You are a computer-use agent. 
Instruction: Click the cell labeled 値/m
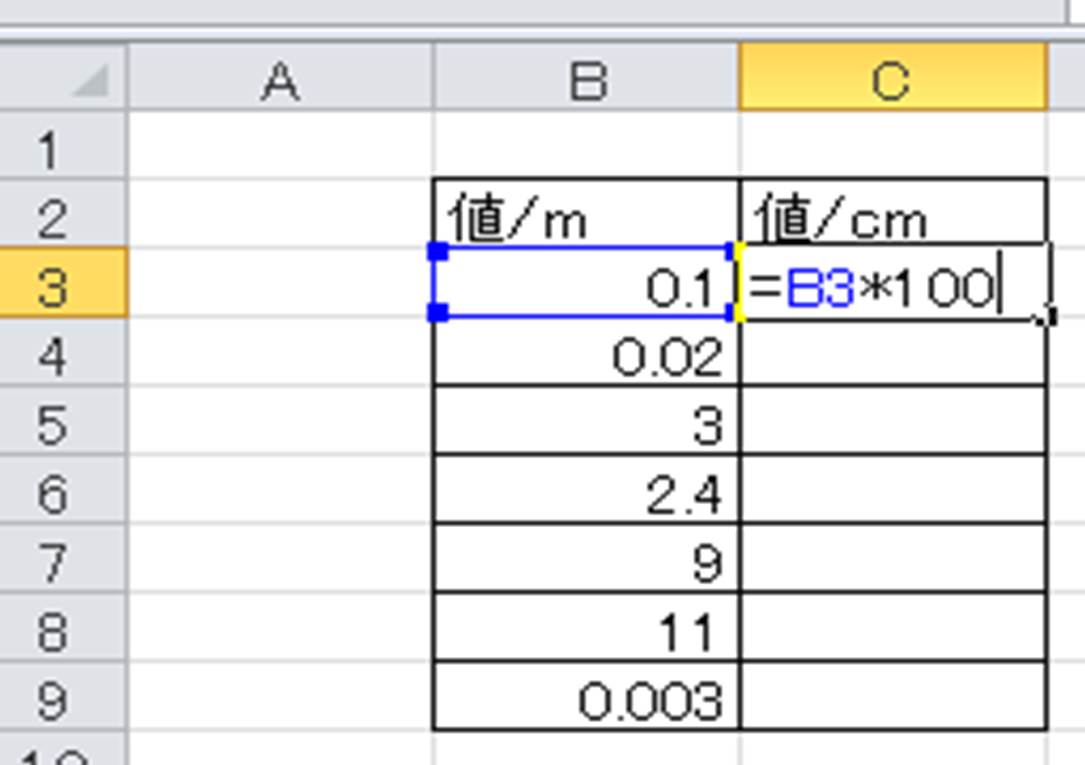pos(586,215)
